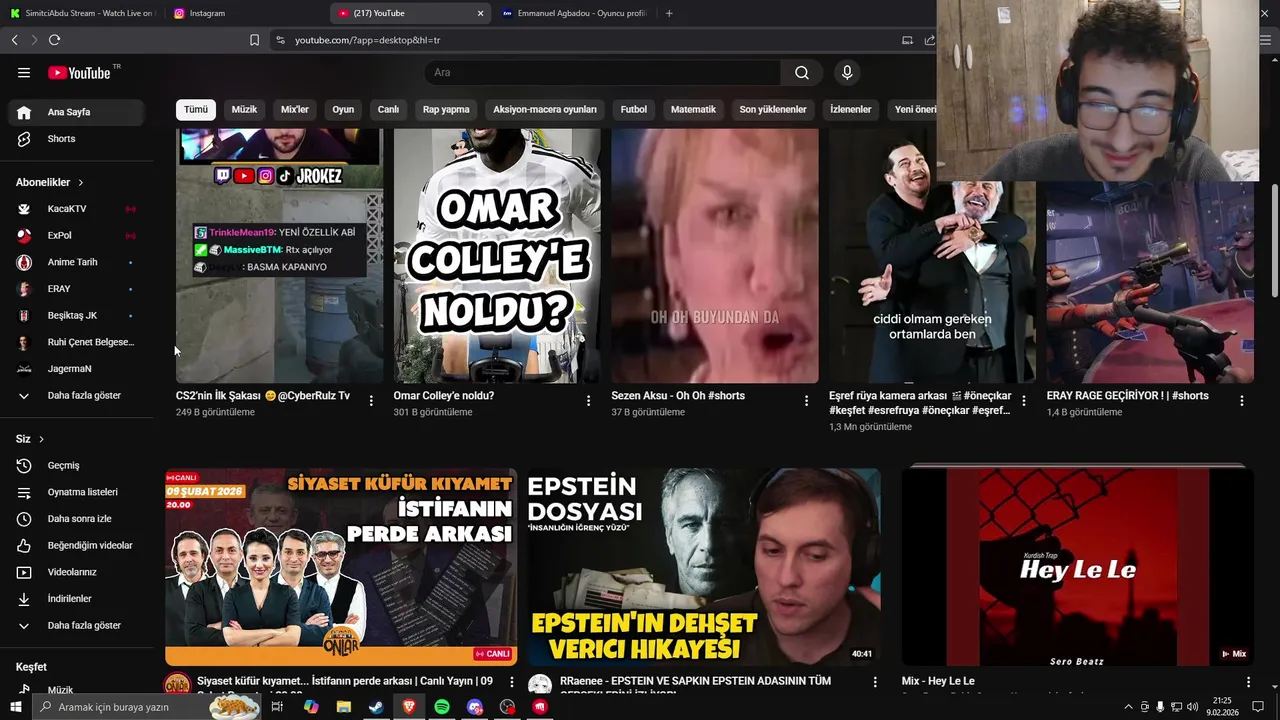Open options for CS2'nin İlk Şakası short
Viewport: 1280px width, 720px height.
tap(371, 400)
